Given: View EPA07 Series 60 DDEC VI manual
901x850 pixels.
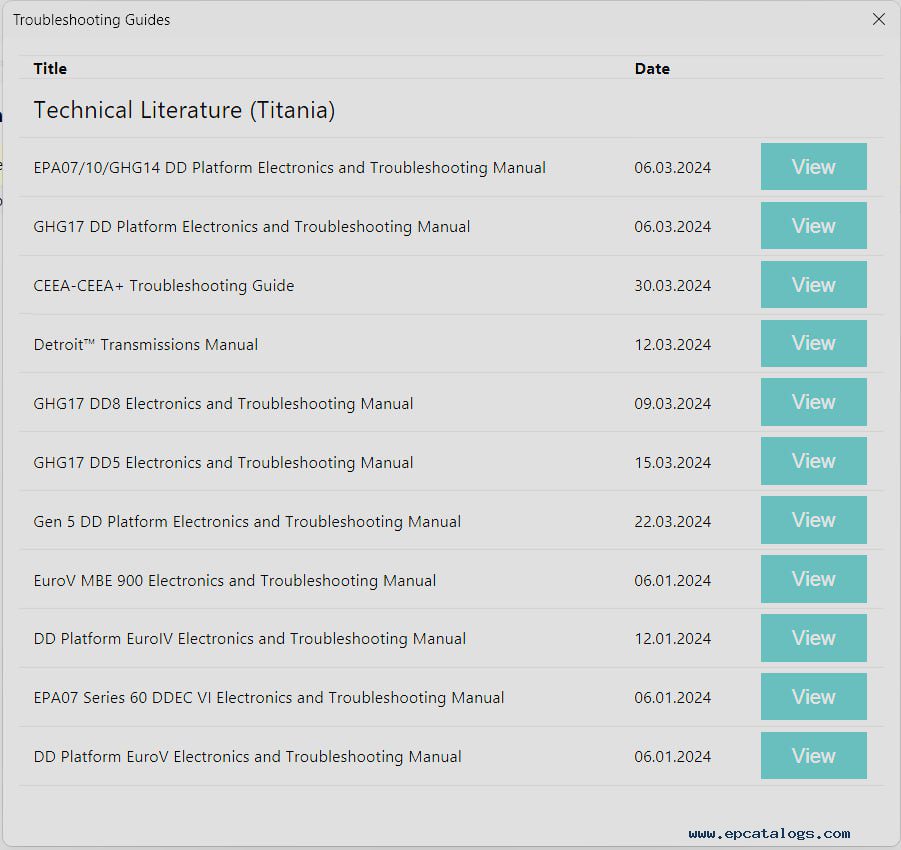Looking at the screenshot, I should 814,697.
